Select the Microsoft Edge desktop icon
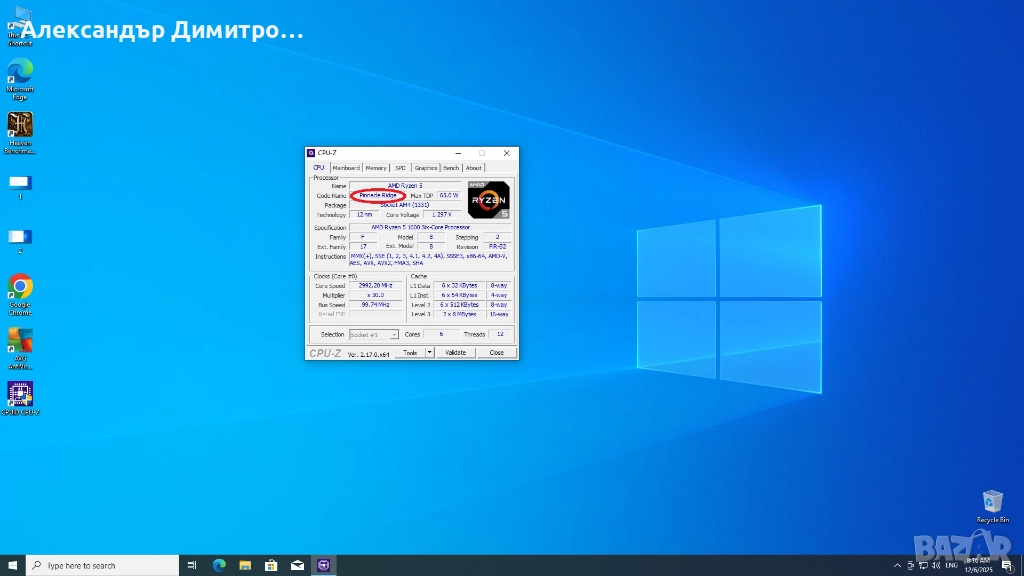This screenshot has height=576, width=1024. point(20,71)
